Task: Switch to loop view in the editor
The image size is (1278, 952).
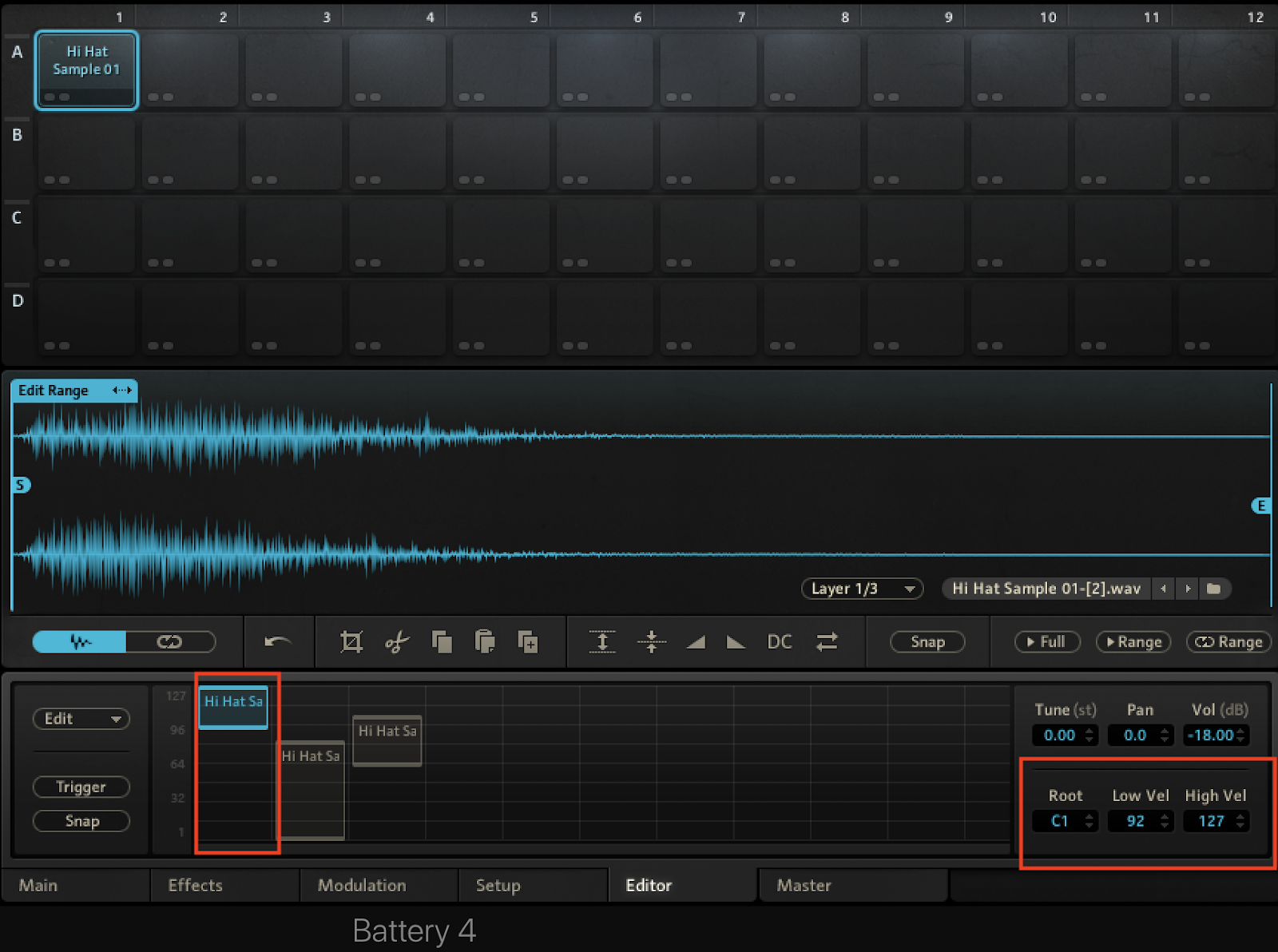Action: pos(170,641)
